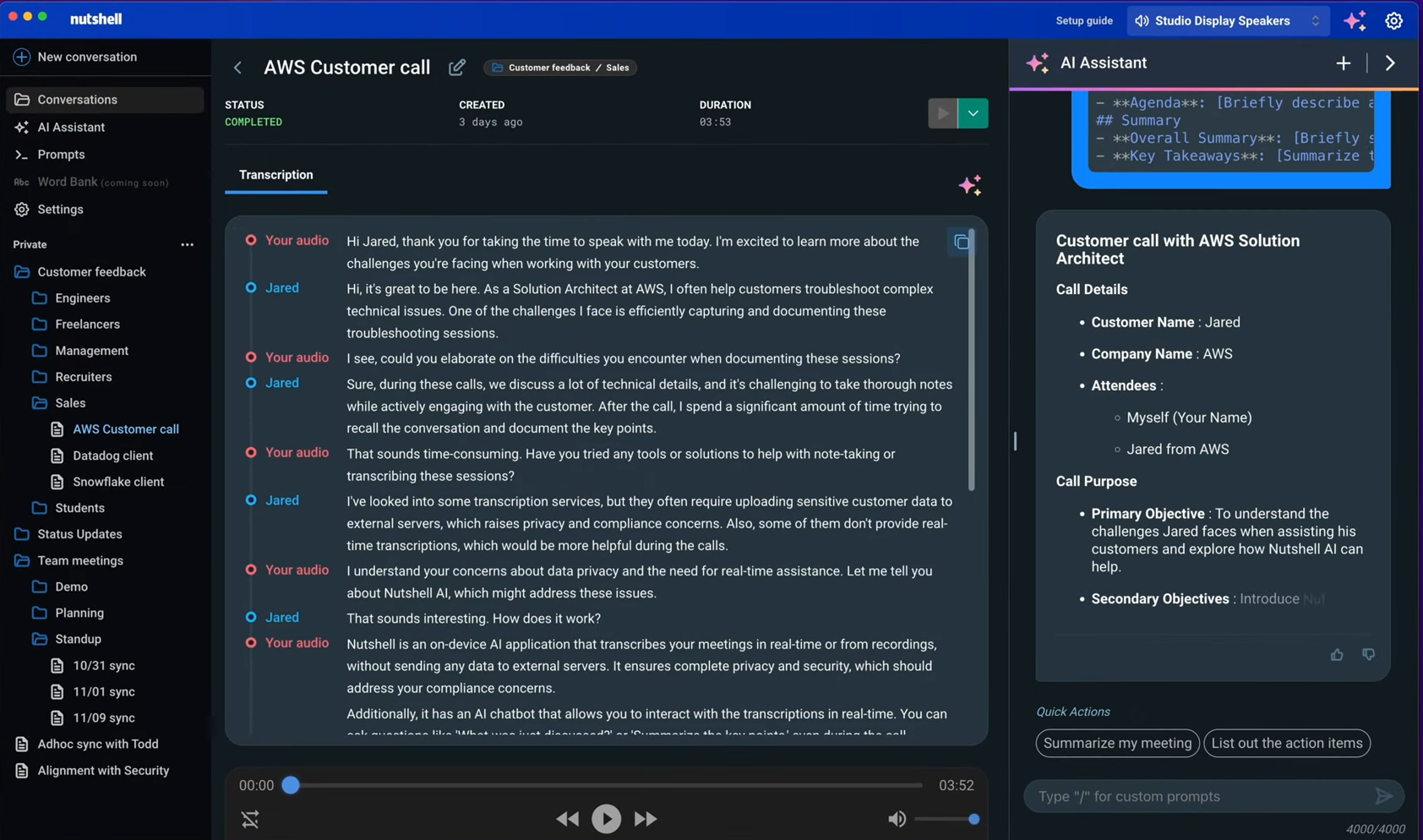Click the pencil icon to rename call

(x=457, y=68)
